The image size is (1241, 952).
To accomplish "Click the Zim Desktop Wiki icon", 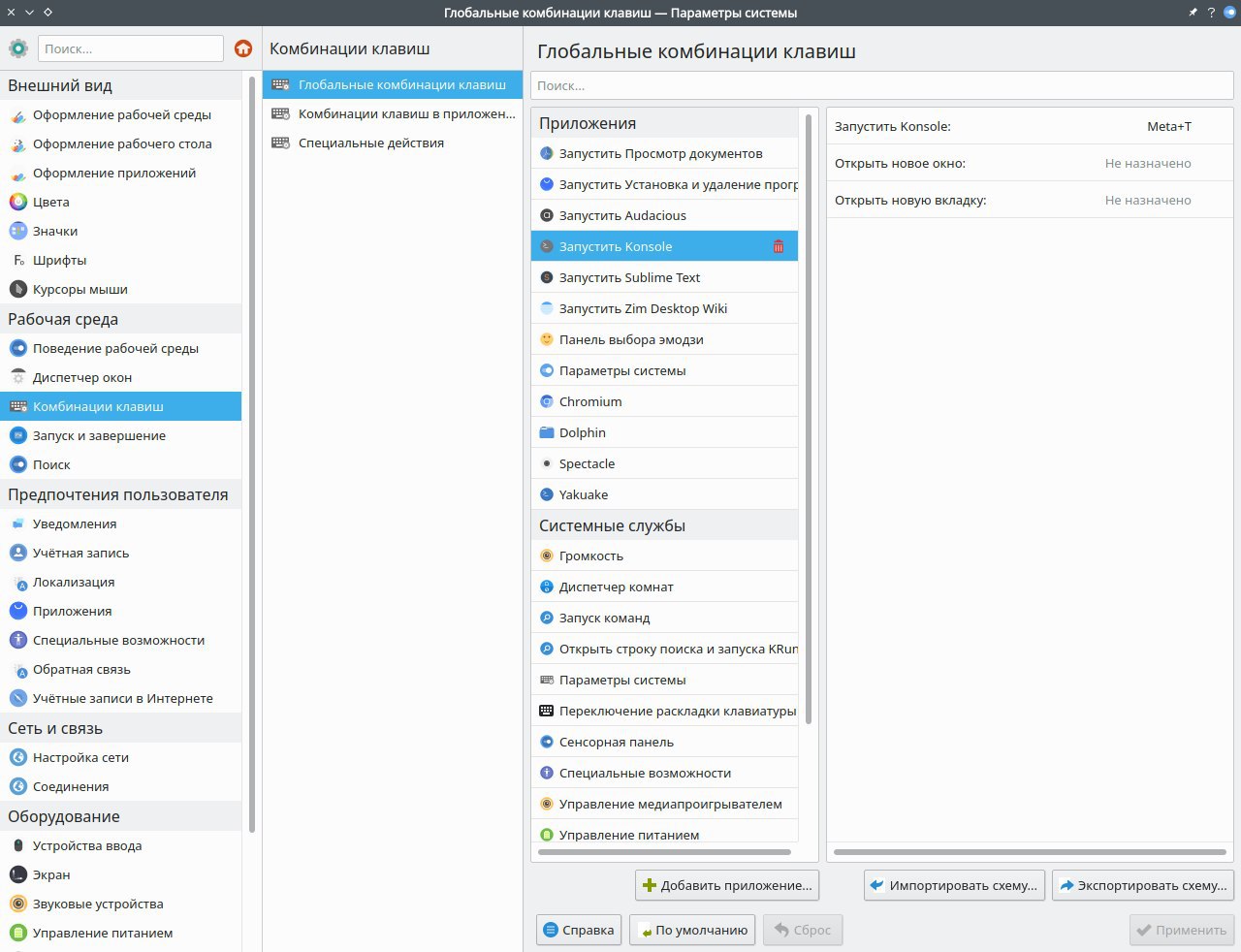I will tap(547, 308).
